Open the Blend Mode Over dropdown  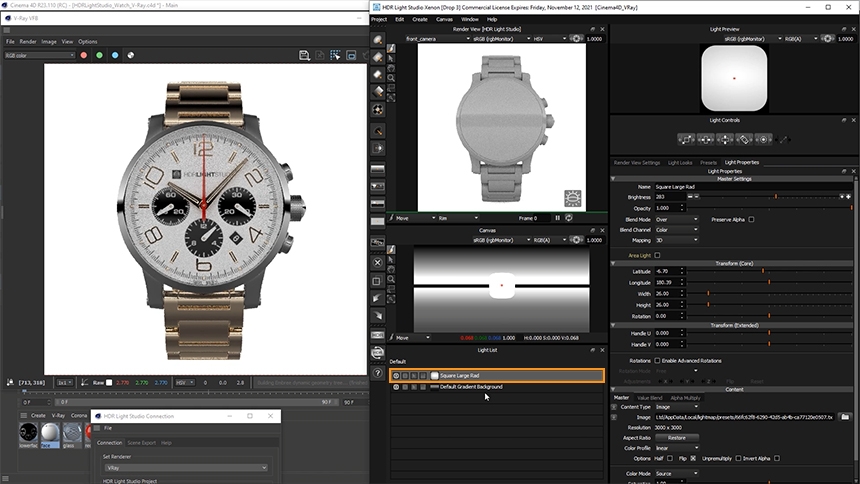(676, 220)
